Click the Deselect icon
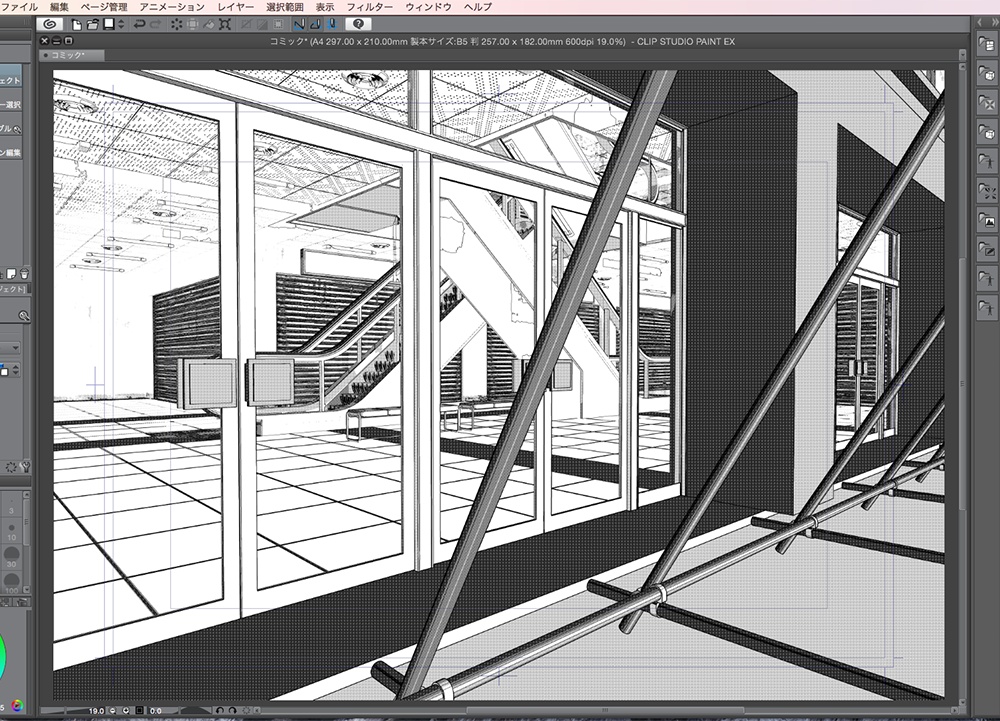The image size is (1000, 721). [246, 24]
